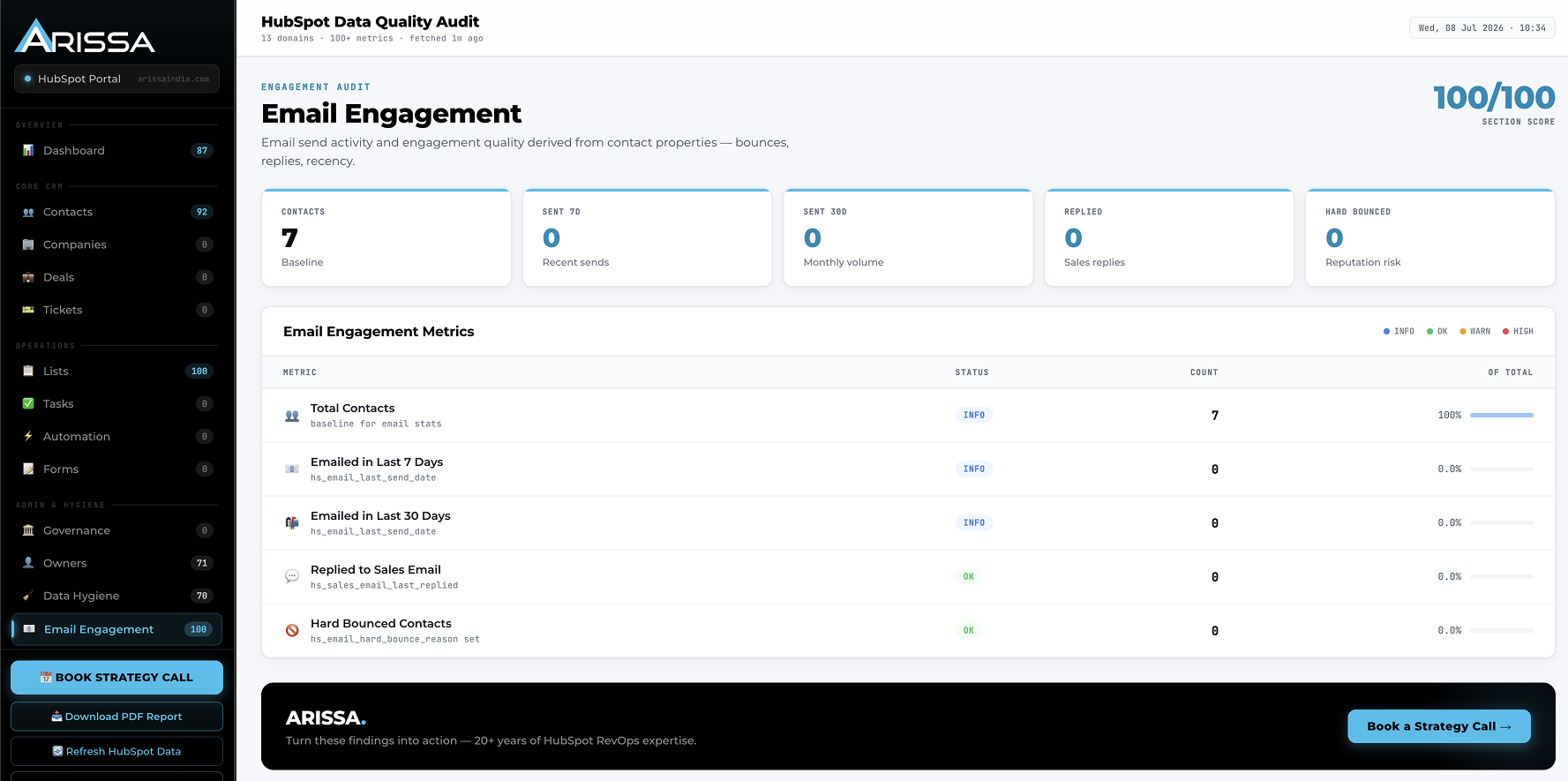Click Refresh HubSpot Data button
This screenshot has height=781, width=1568.
point(116,752)
